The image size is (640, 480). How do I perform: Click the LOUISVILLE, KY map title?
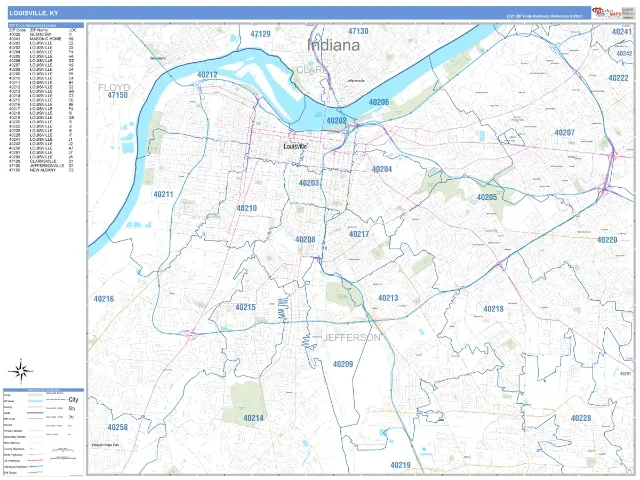tap(34, 13)
